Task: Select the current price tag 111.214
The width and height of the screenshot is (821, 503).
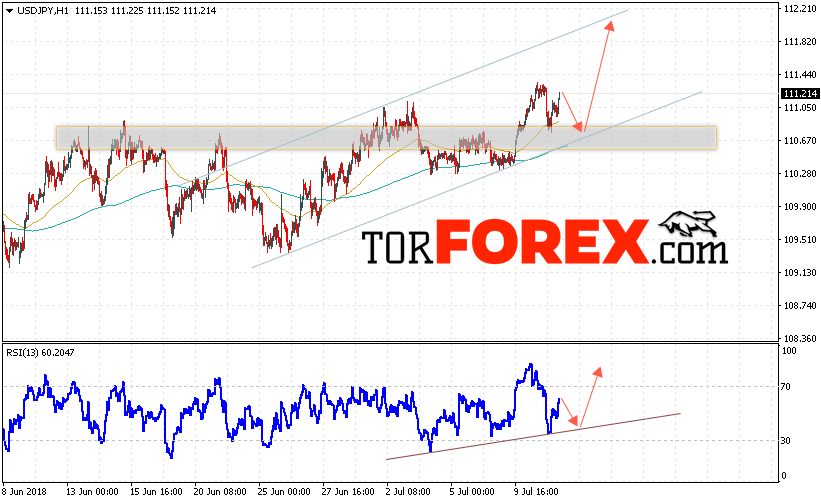Action: pos(800,94)
